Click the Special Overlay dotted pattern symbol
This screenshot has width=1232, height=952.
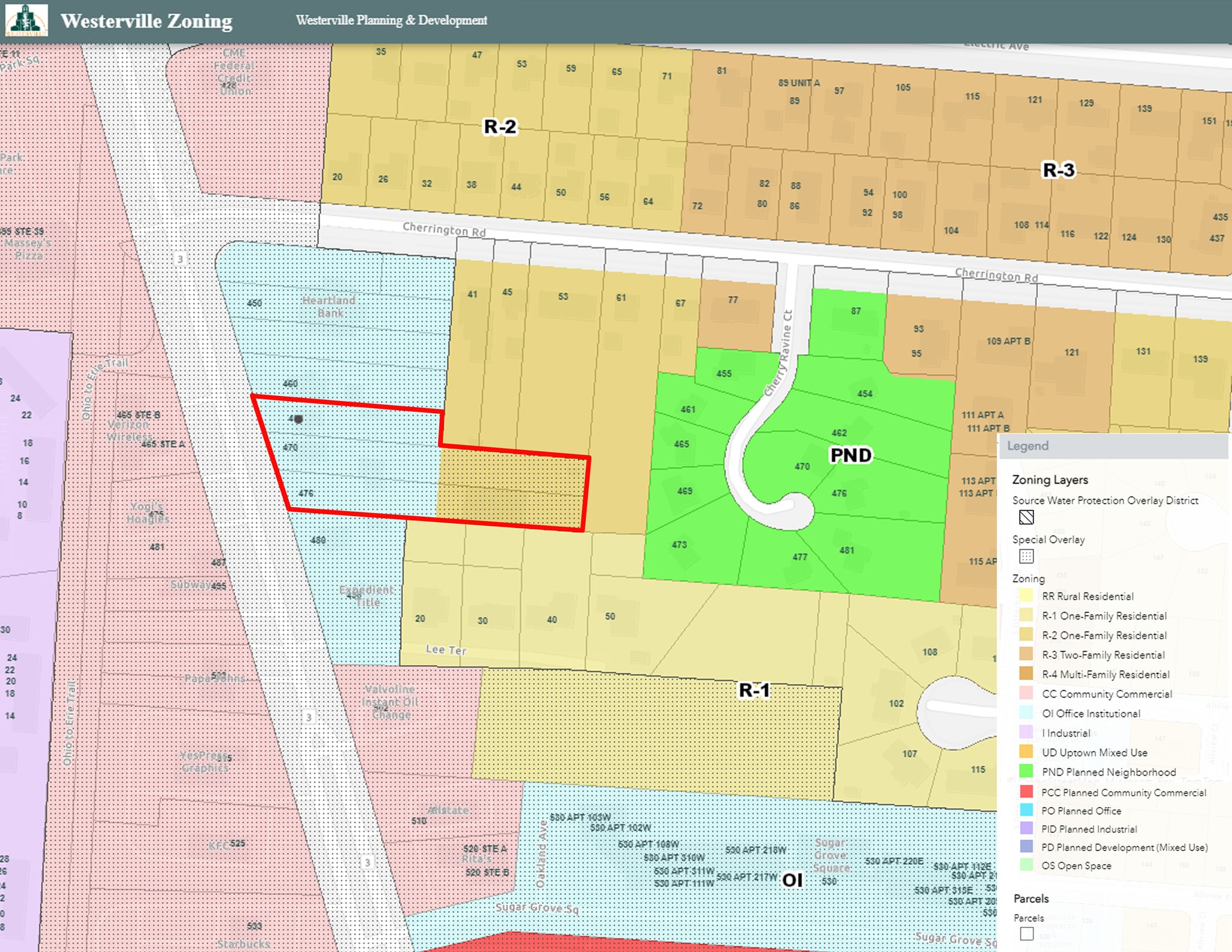point(1026,556)
